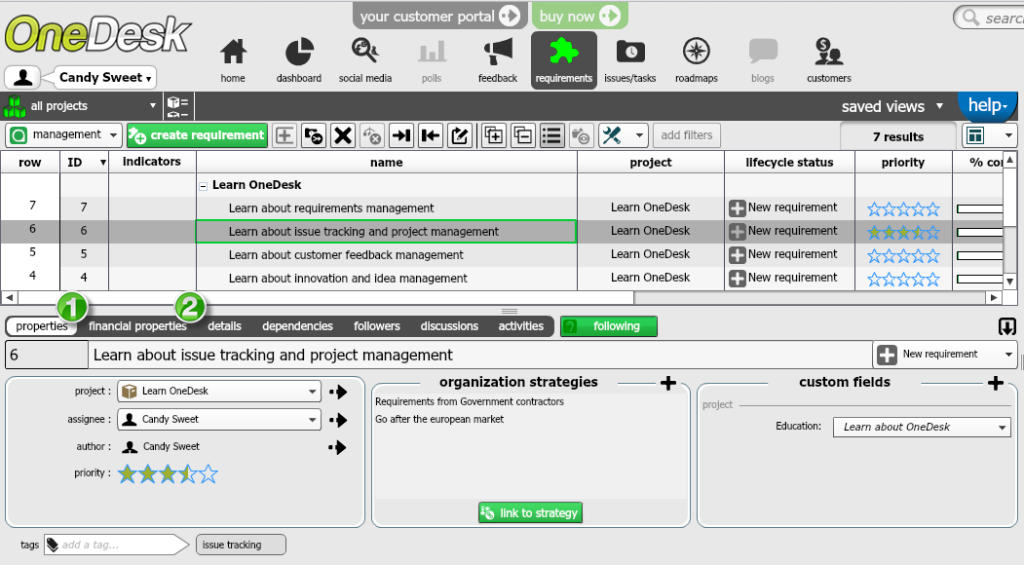Click the add a tag input field
1024x565 pixels.
[116, 545]
